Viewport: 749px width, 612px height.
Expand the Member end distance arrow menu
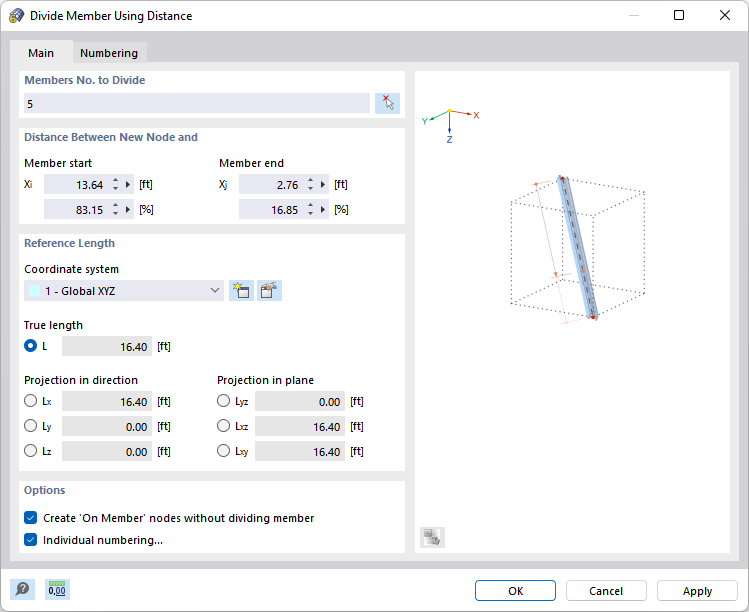coord(323,184)
